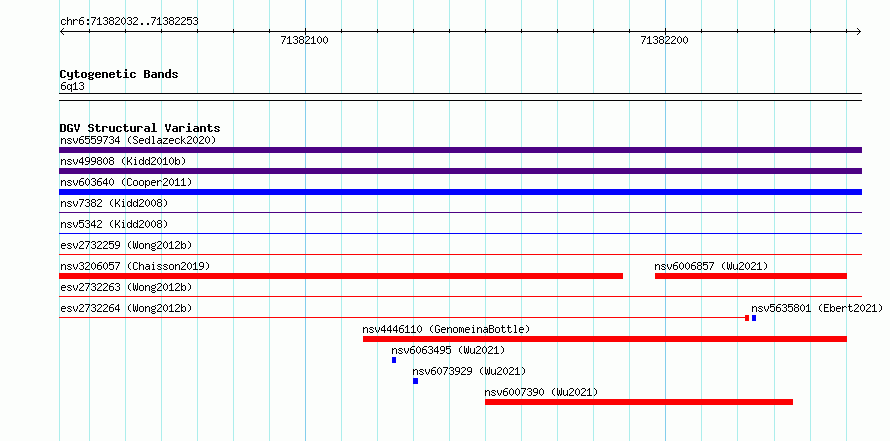This screenshot has width=890, height=441.
Task: Click the left arrow of the ruler
Action: pyautogui.click(x=63, y=32)
